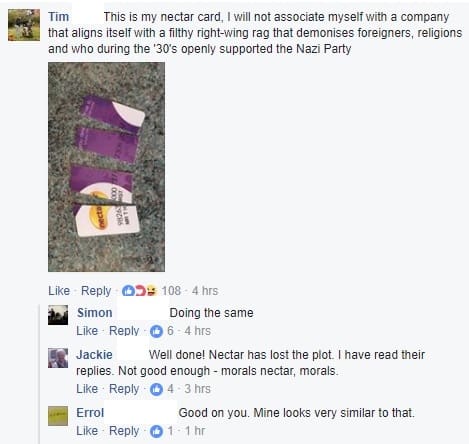Open the 108 reactions count

pyautogui.click(x=171, y=291)
